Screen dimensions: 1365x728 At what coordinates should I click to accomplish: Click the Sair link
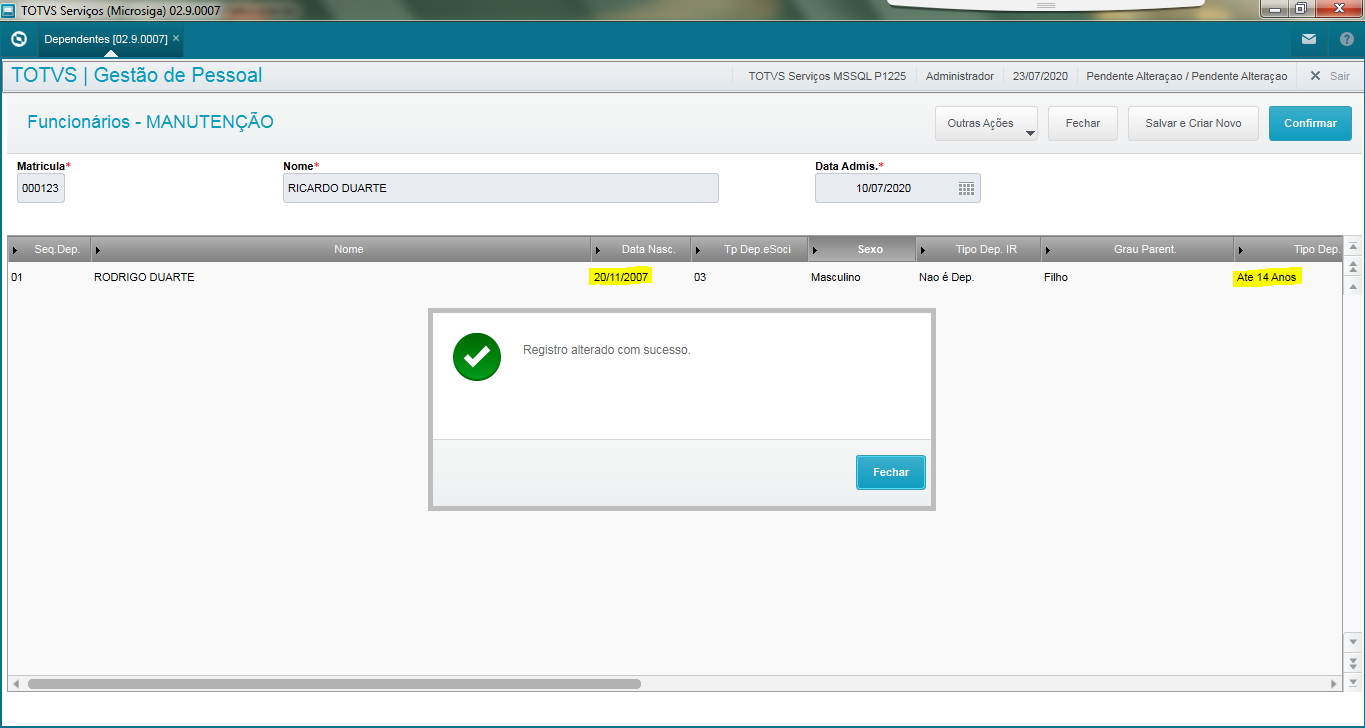[x=1339, y=76]
